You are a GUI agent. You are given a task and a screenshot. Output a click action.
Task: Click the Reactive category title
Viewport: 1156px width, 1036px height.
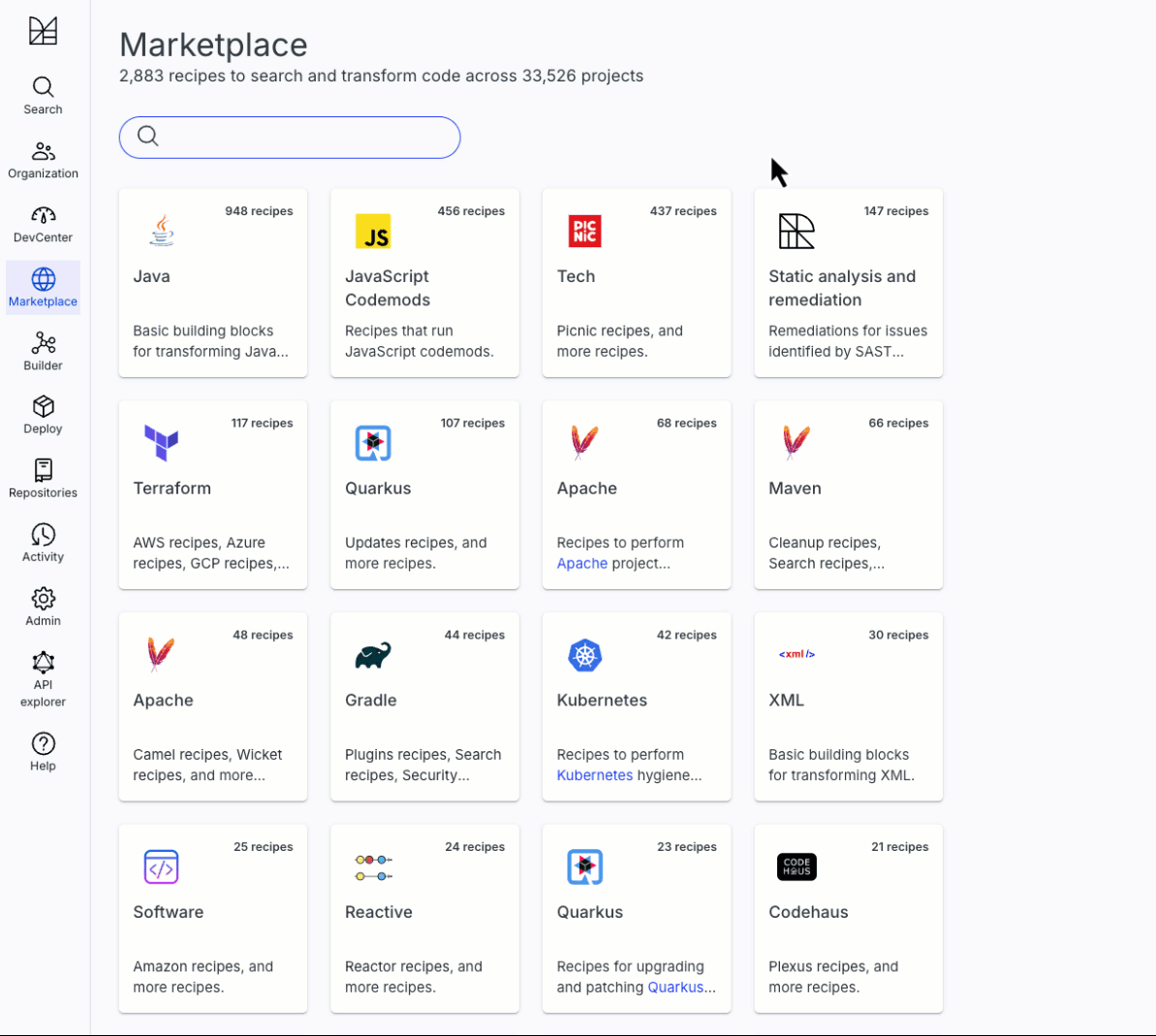click(x=378, y=912)
